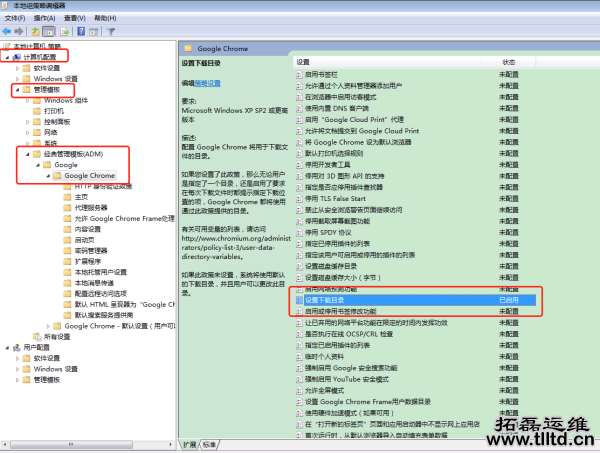
Task: Select the 停用 TLS False Start setting
Action: pos(335,199)
